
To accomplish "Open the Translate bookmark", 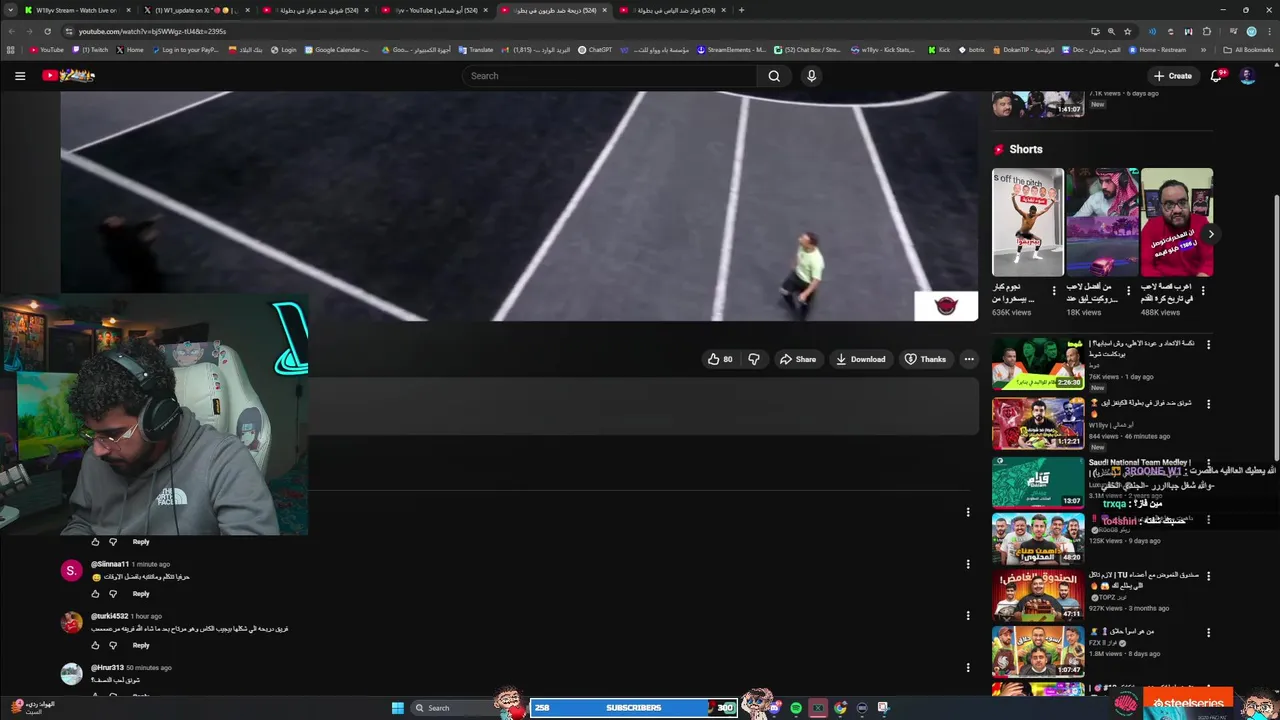I will point(475,50).
